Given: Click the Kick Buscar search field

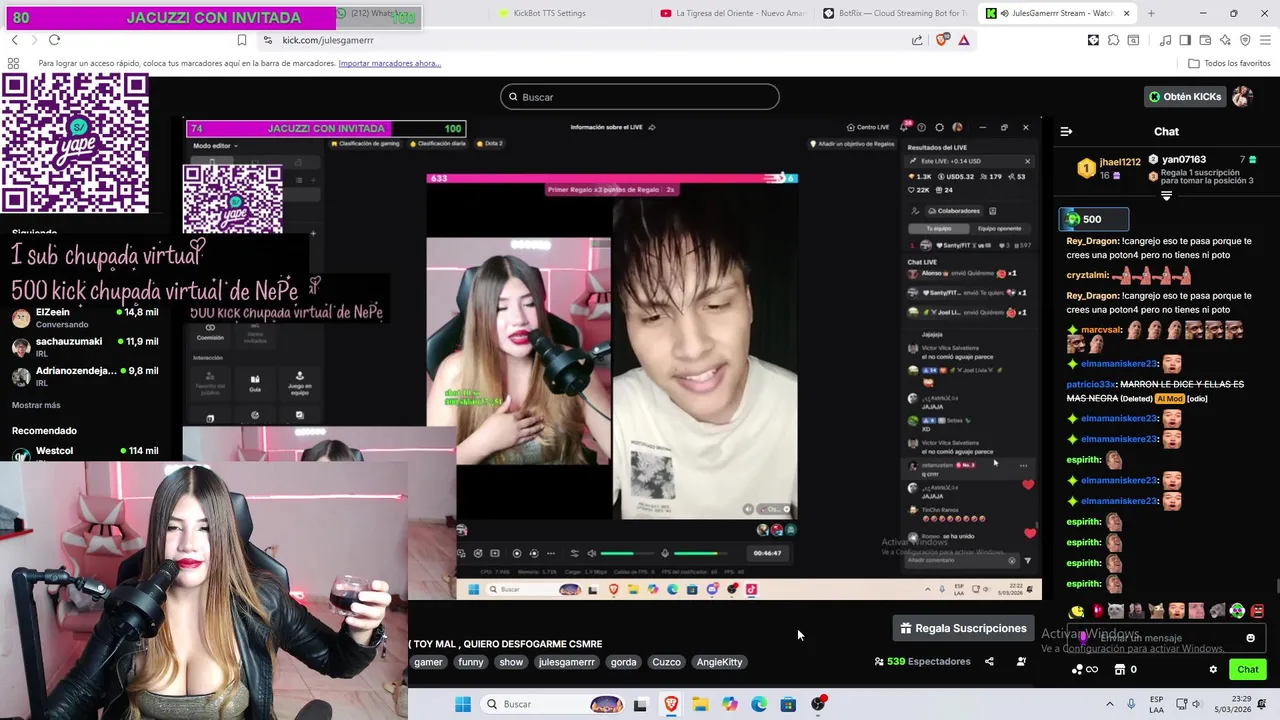Looking at the screenshot, I should pyautogui.click(x=640, y=97).
